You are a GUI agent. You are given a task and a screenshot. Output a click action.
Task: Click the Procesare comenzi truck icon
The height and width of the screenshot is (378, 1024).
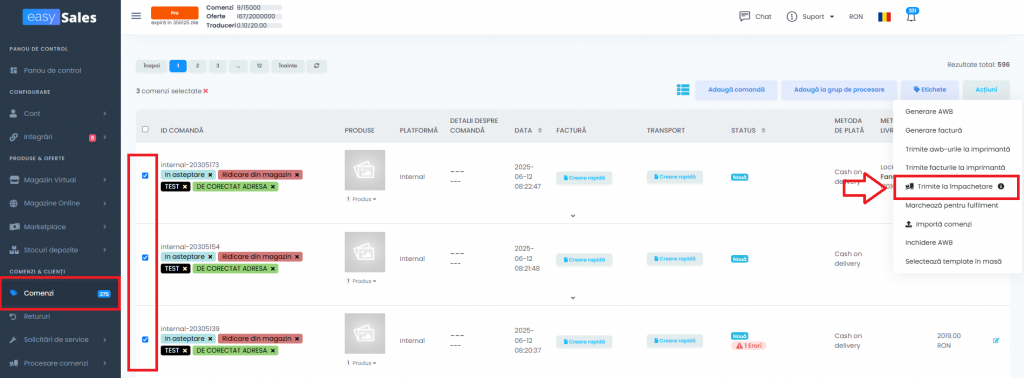tap(14, 363)
